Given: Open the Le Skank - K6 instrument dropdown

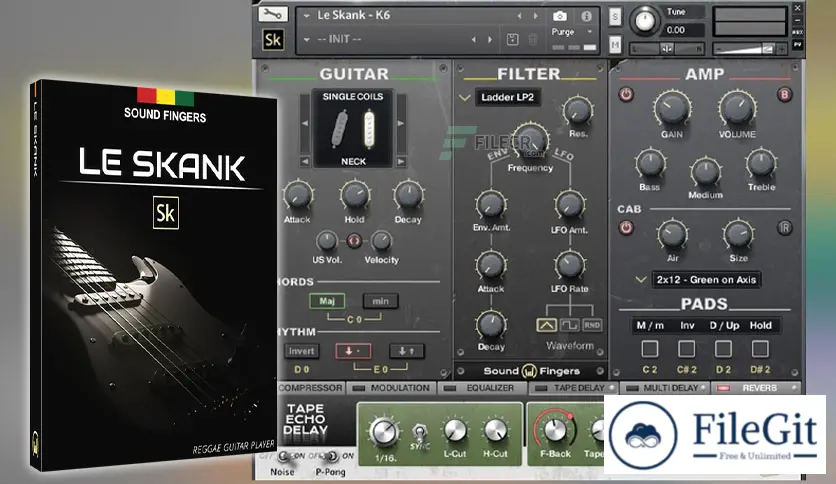Looking at the screenshot, I should [x=307, y=16].
